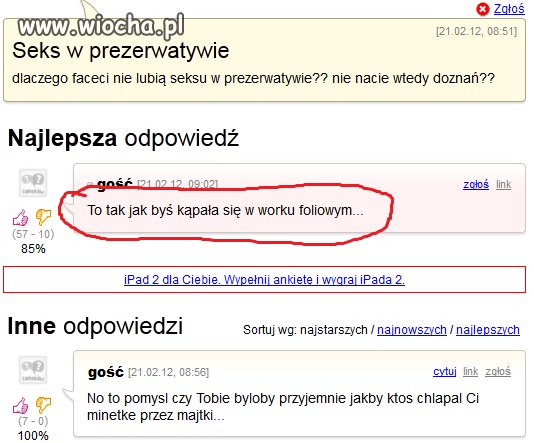
Task: Click the question title Seks w prezerwatywie
Action: (121, 50)
